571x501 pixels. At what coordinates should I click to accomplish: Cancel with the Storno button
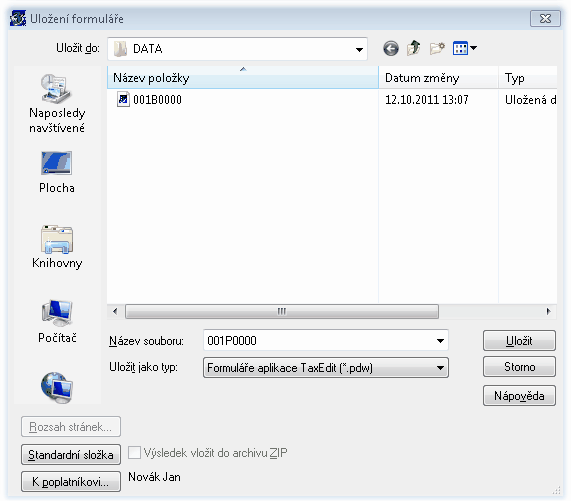[519, 367]
